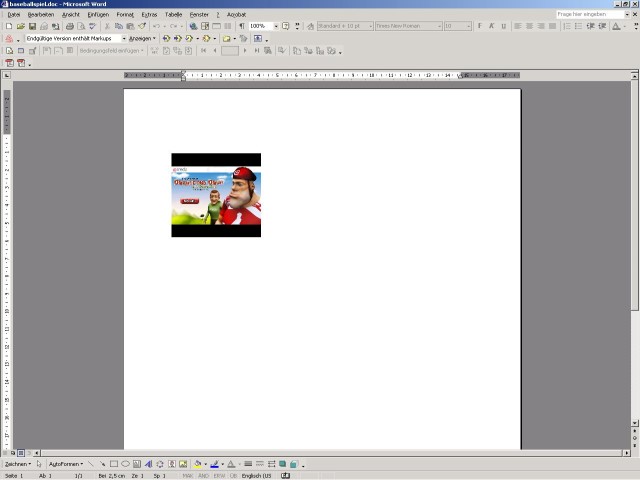Select the line drawing tool
Image resolution: width=640 pixels, height=480 pixels.
pyautogui.click(x=91, y=464)
